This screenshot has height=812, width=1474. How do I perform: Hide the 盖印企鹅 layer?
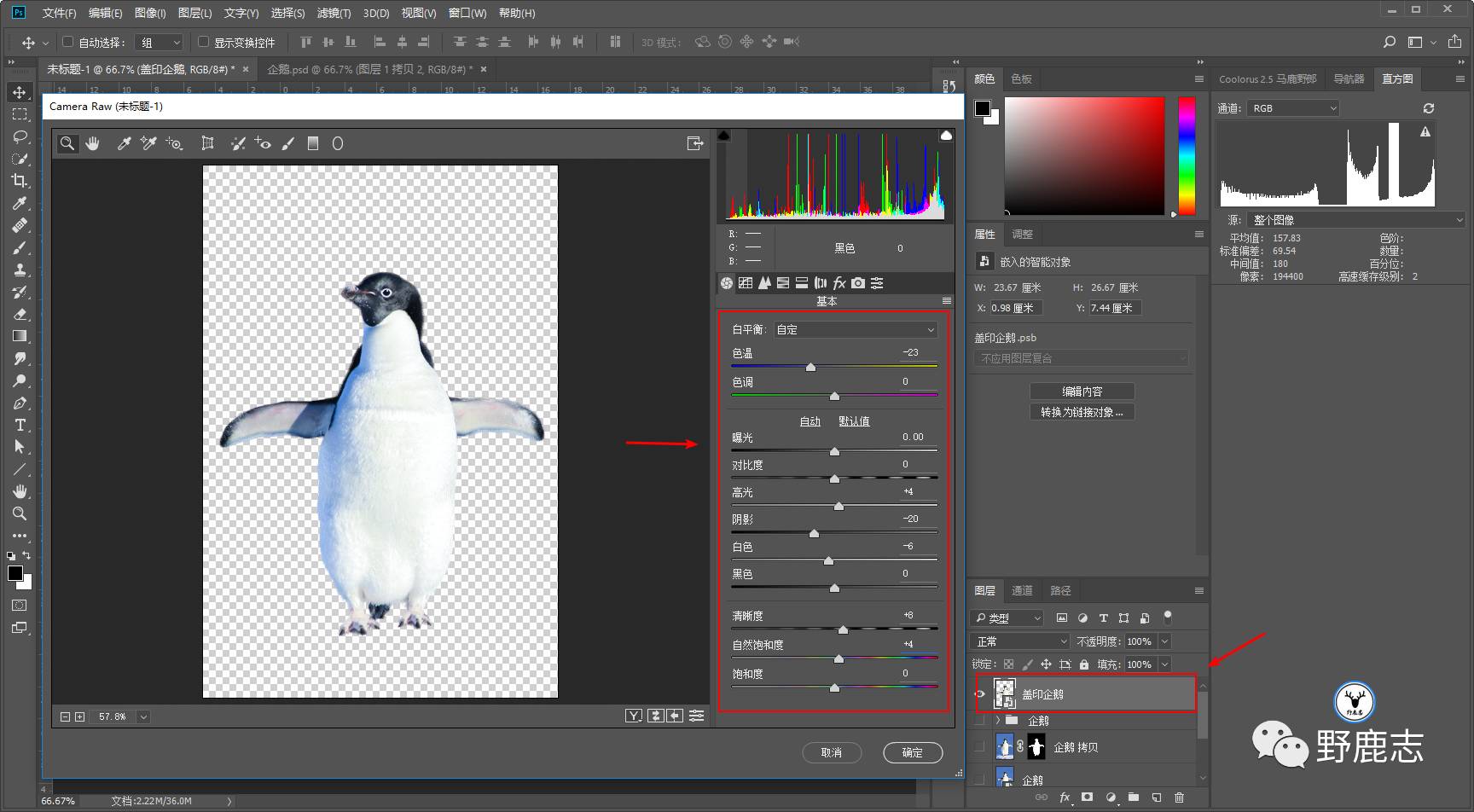[x=980, y=694]
